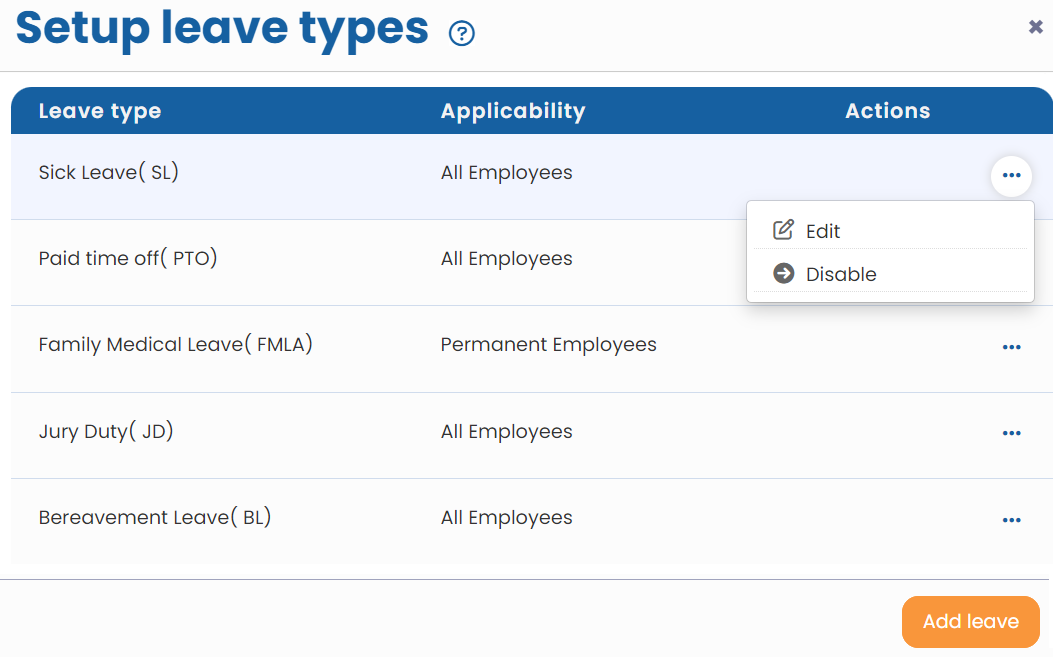Toggle Sick Leave three-dot actions button
The image size is (1053, 657).
click(x=1011, y=176)
